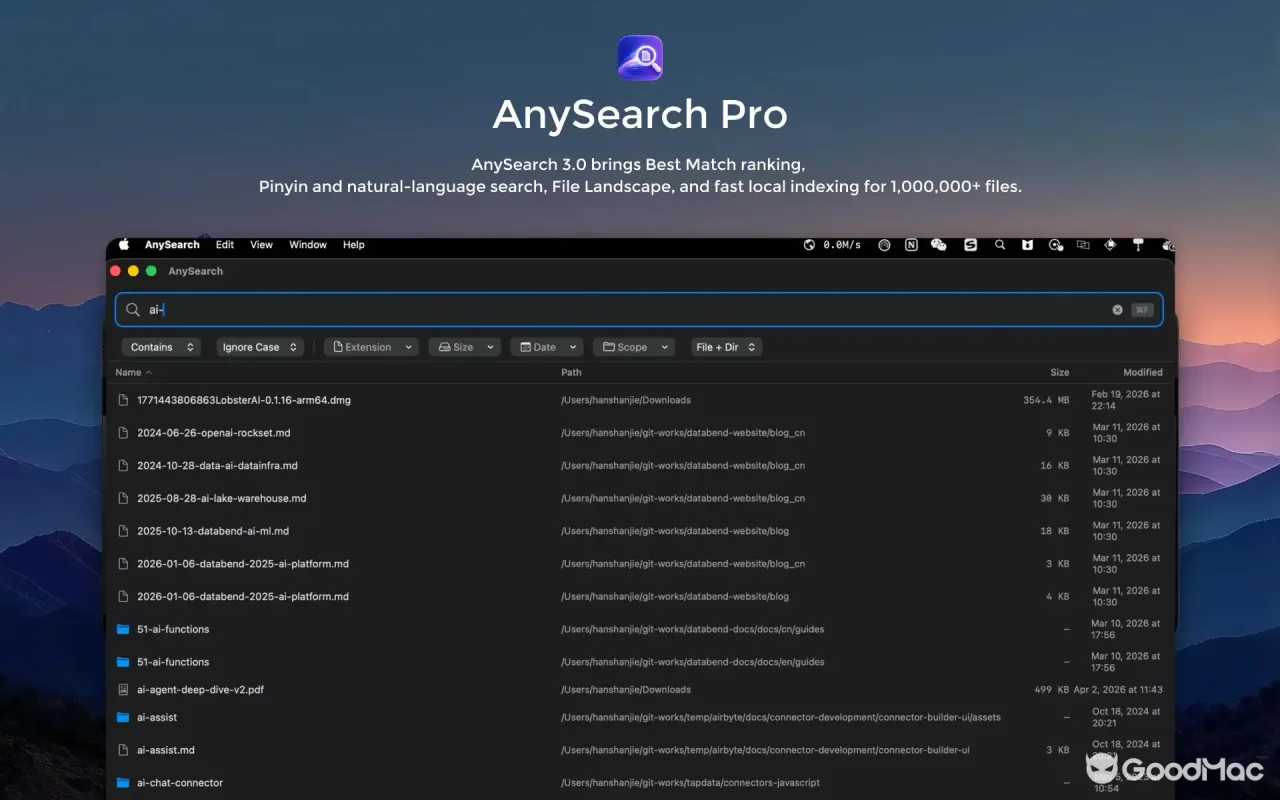Viewport: 1280px width, 800px height.
Task: Open the Apple menu icon
Action: (x=124, y=245)
